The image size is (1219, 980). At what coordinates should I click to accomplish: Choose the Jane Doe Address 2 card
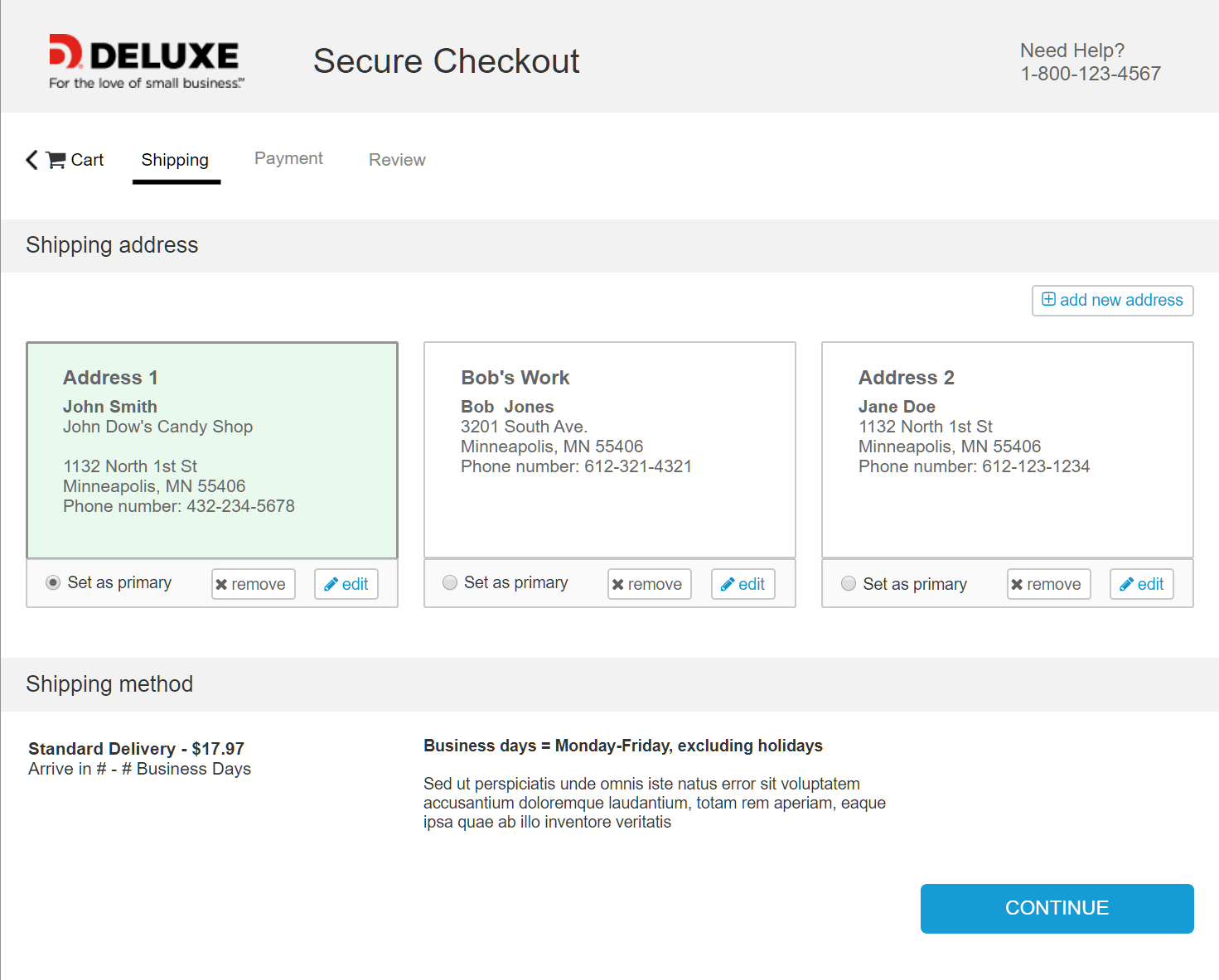pyautogui.click(x=1007, y=450)
